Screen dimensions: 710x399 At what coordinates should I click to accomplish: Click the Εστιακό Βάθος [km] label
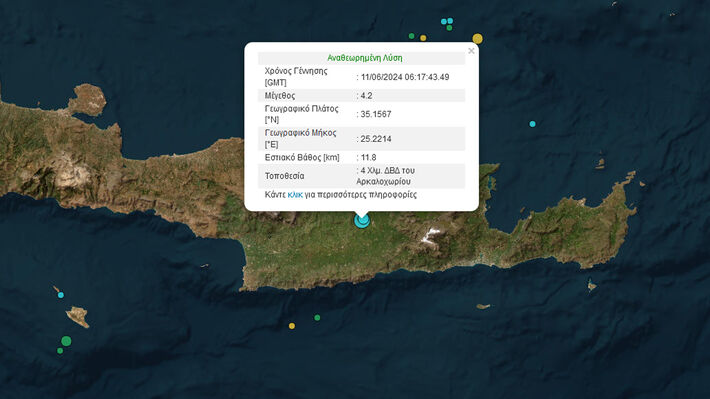click(302, 158)
